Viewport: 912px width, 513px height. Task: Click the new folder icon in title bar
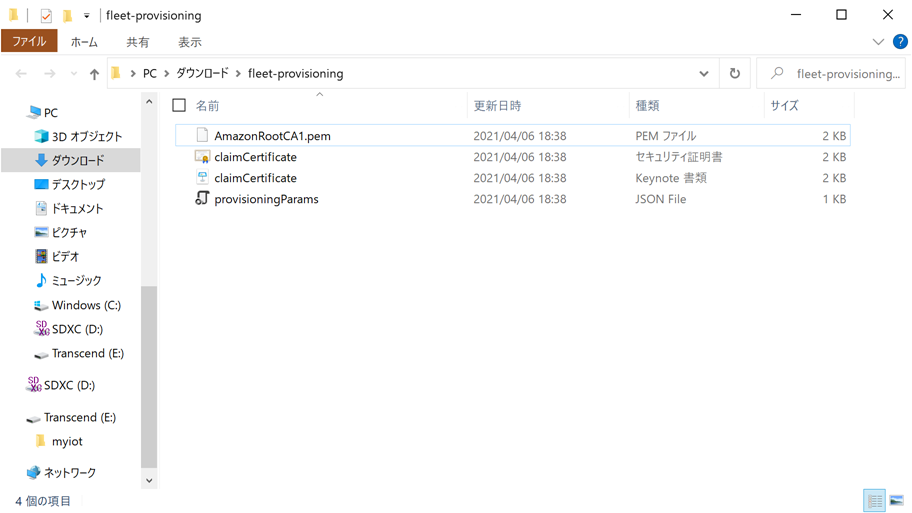click(67, 16)
